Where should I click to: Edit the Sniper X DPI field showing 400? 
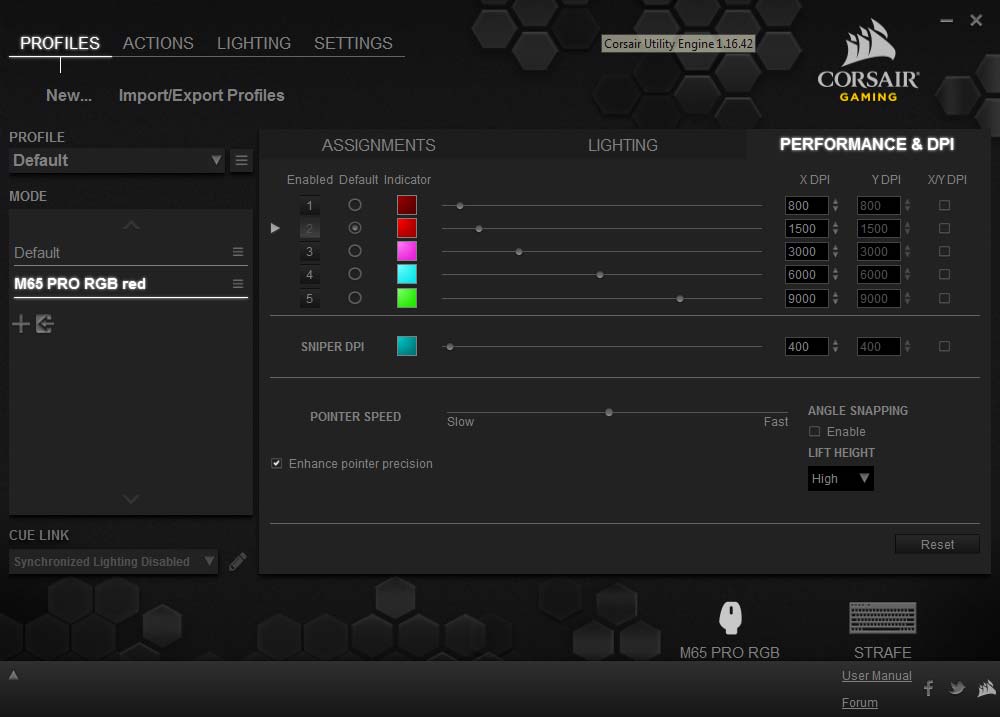[x=807, y=346]
